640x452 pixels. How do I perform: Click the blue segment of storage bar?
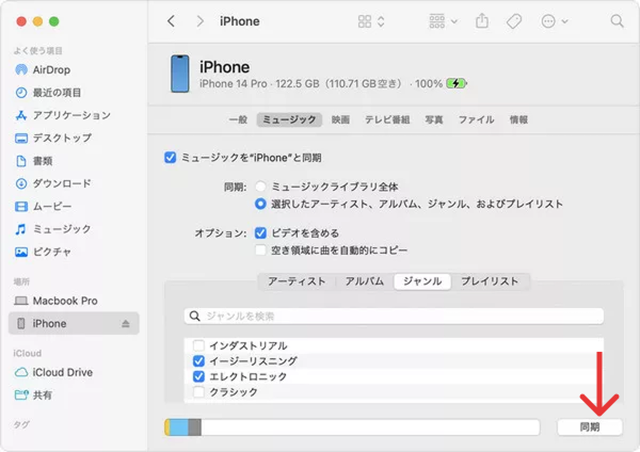click(x=179, y=427)
